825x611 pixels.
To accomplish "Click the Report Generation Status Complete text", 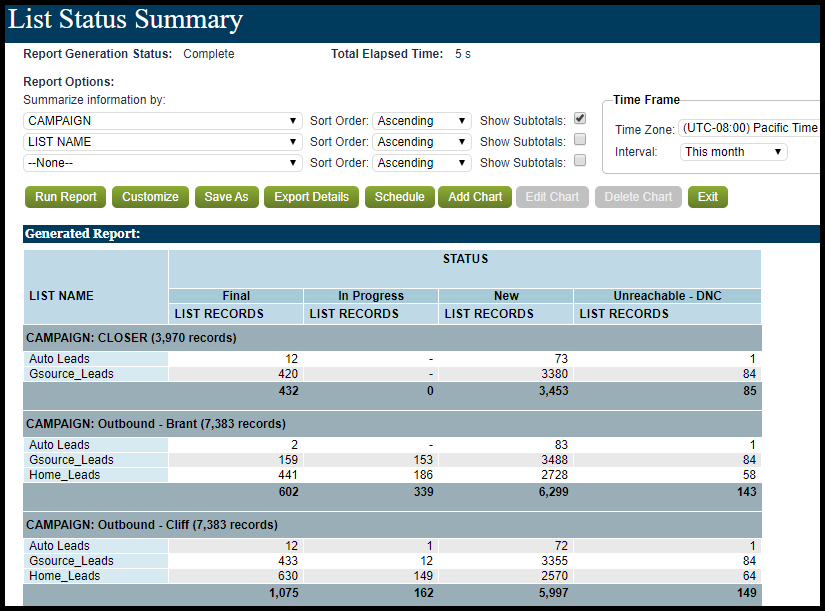I will pos(208,54).
